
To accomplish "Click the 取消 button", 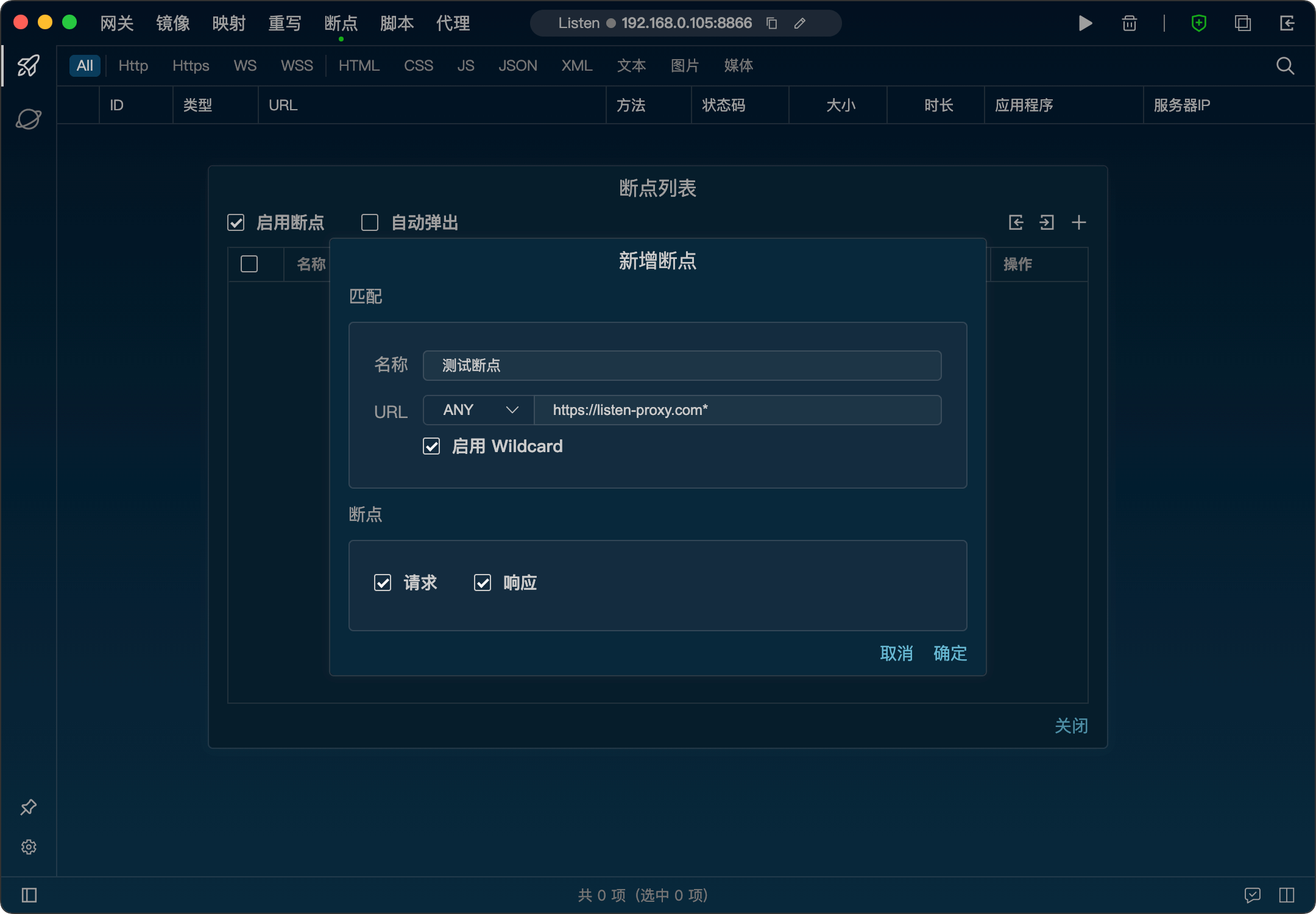I will click(896, 653).
